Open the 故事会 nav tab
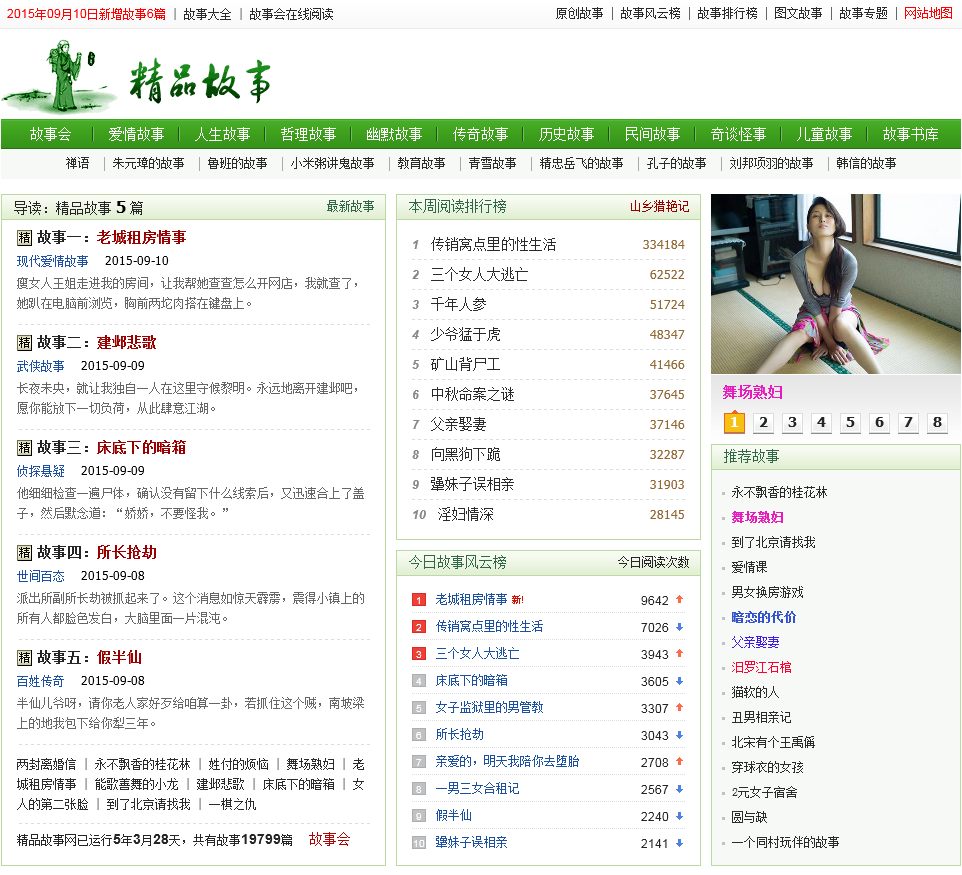 (50, 134)
